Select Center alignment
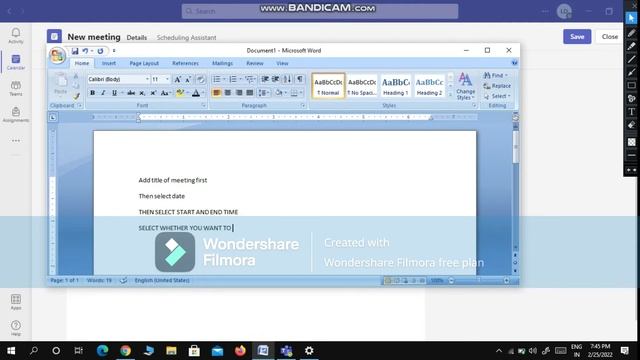 pyautogui.click(x=228, y=93)
